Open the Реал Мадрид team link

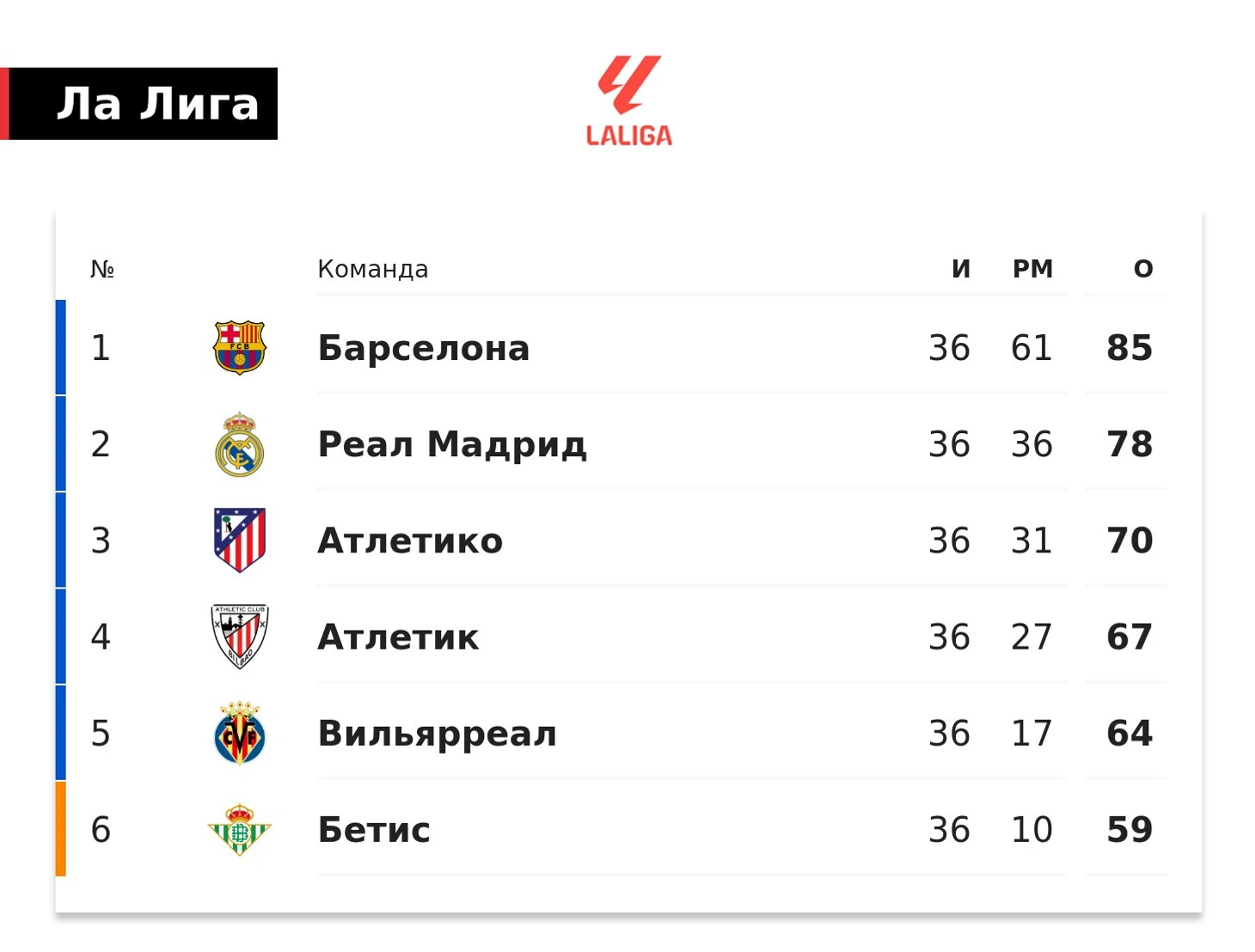(x=452, y=444)
